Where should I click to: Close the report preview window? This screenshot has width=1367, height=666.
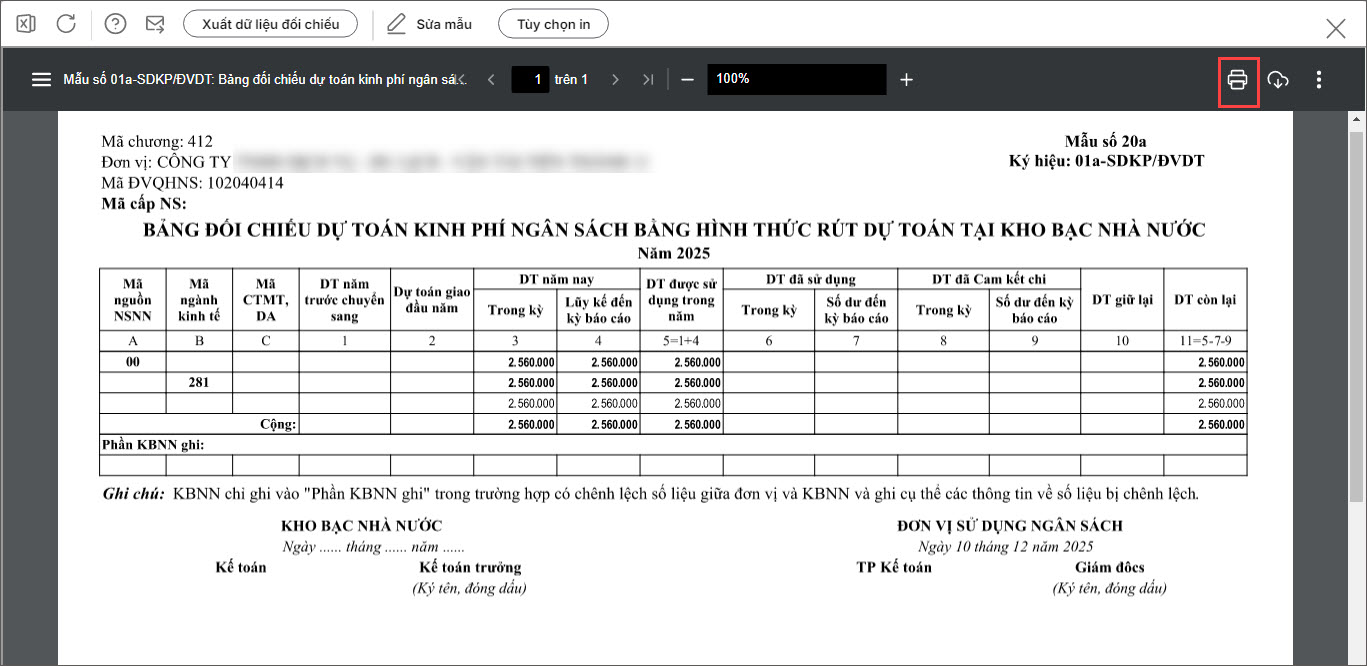(x=1335, y=28)
